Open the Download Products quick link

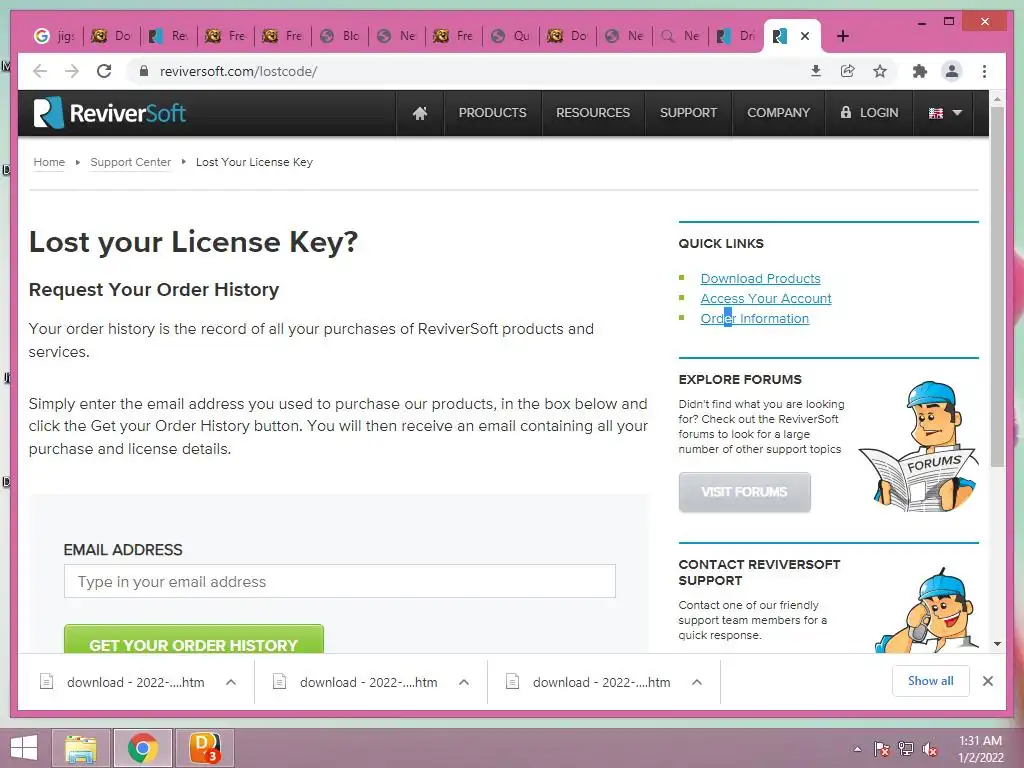760,279
